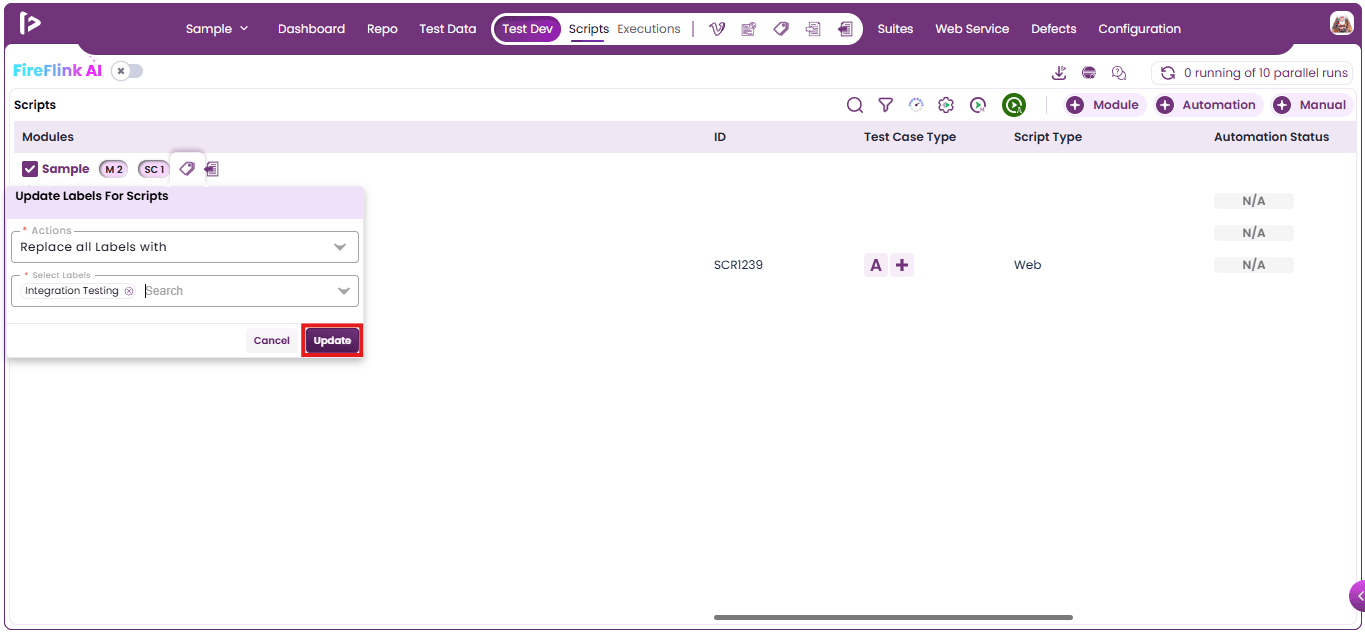The image size is (1365, 632).
Task: Click the Automation Status column header
Action: point(1271,137)
